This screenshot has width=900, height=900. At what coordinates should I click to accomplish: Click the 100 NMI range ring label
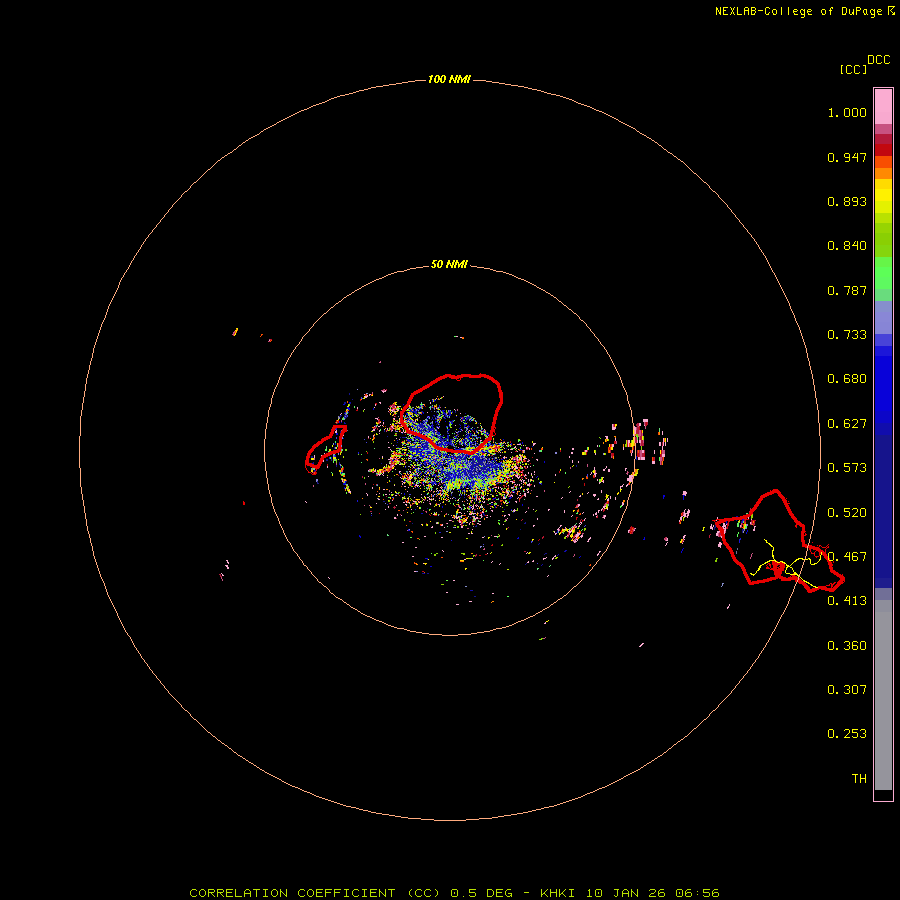pos(449,79)
